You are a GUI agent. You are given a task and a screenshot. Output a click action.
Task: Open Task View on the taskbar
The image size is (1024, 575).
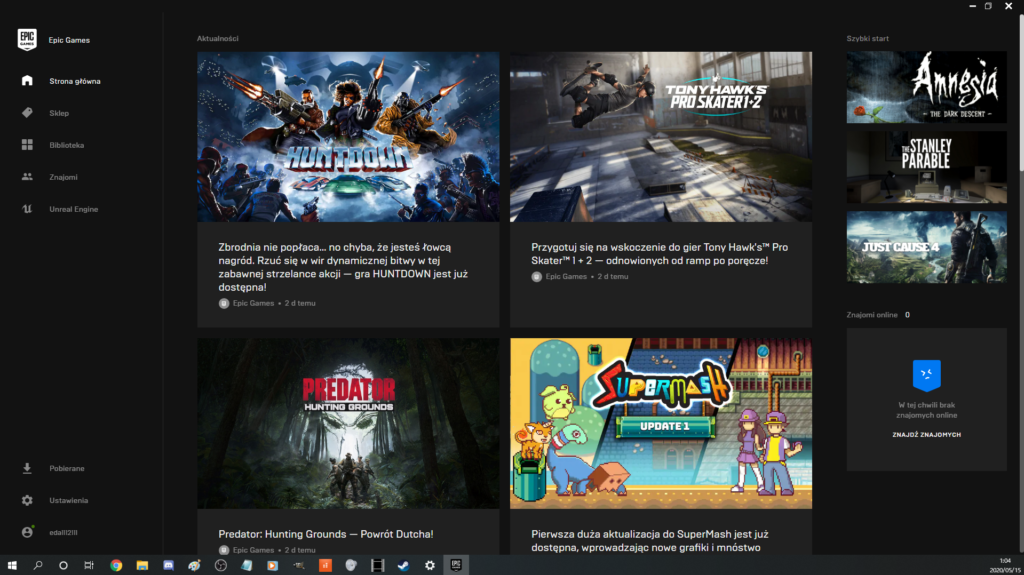(89, 565)
